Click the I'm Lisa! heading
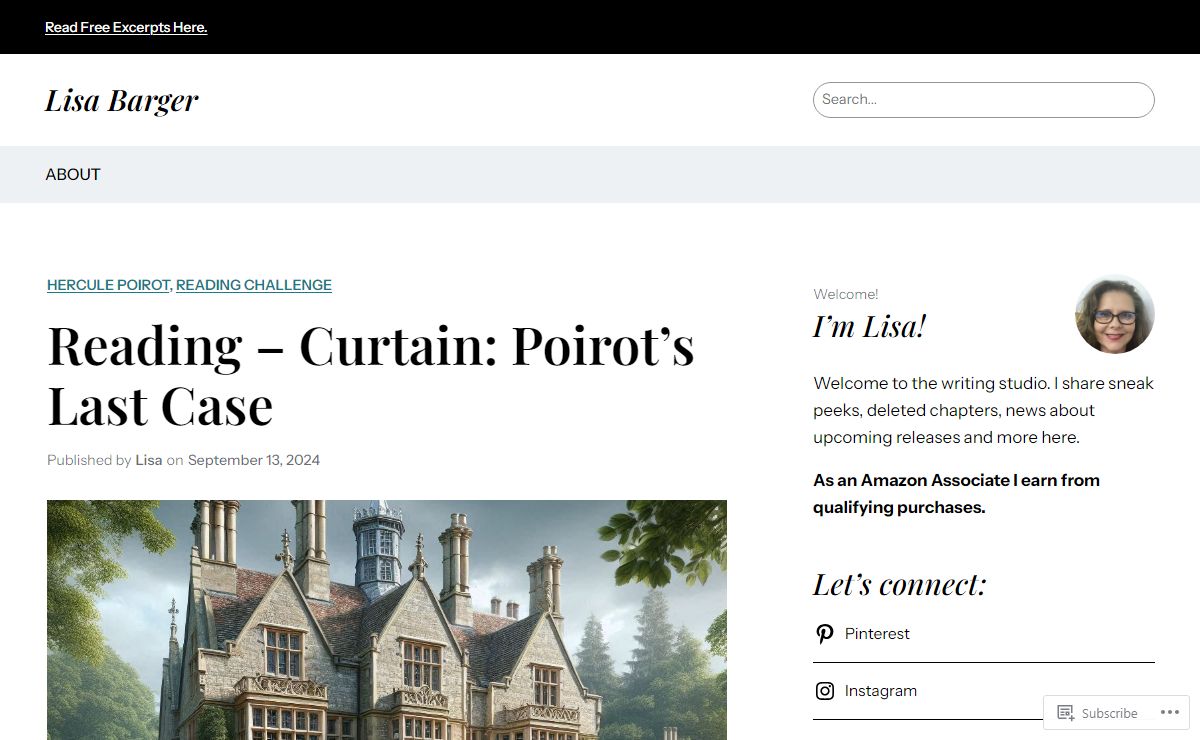The image size is (1200, 740). point(870,326)
